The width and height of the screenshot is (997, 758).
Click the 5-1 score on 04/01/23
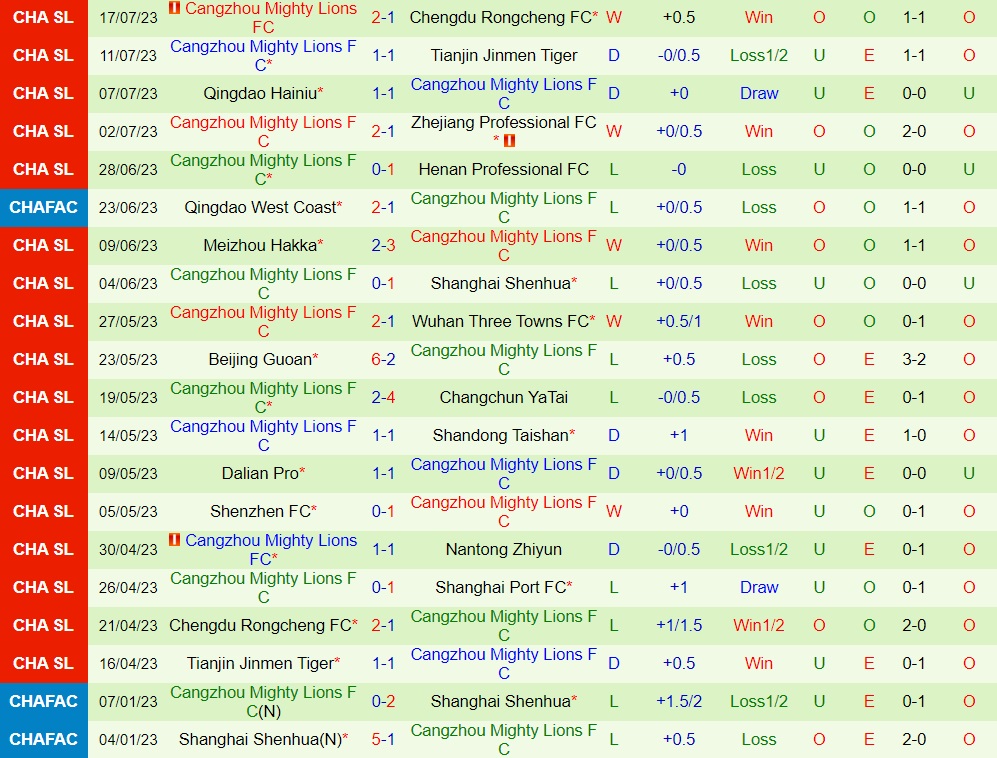click(x=383, y=739)
